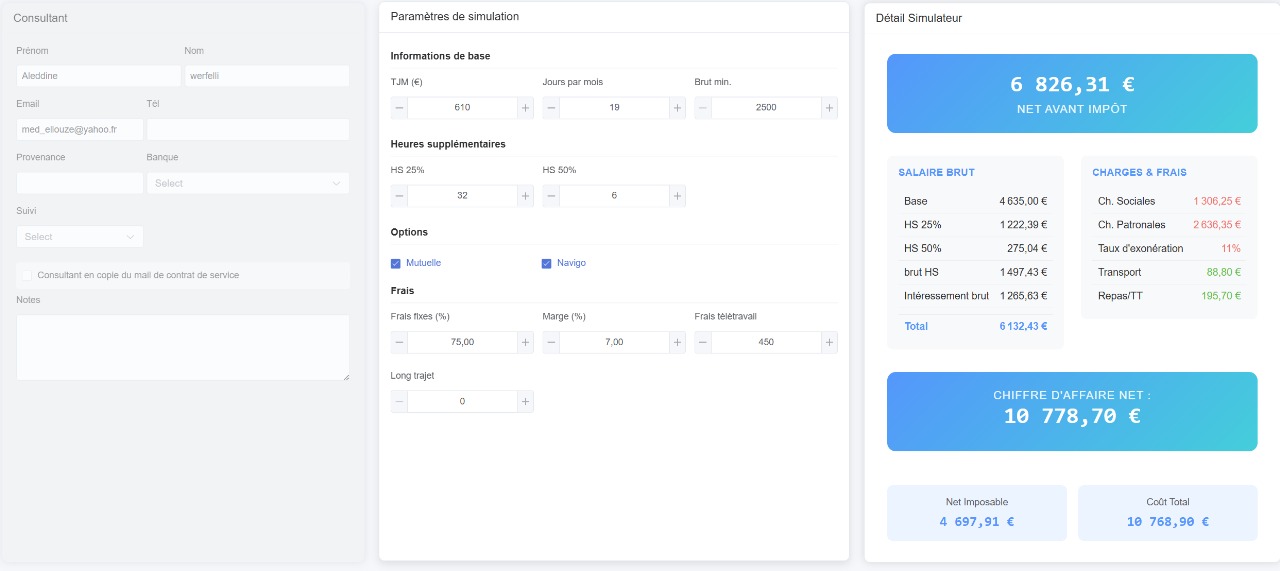Click the SALAIRE BRUT section heading
This screenshot has height=571, width=1280.
(936, 173)
